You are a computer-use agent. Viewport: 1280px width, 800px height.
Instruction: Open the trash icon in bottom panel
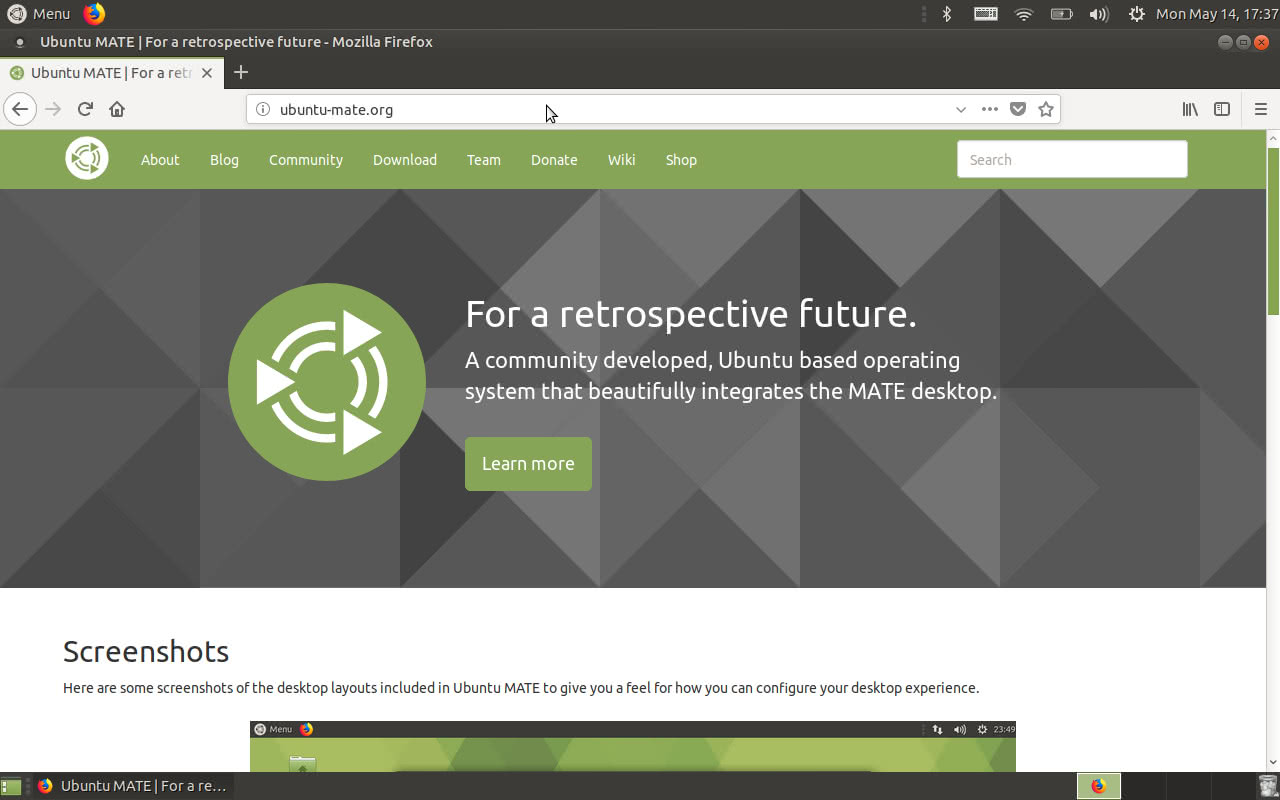(1268, 786)
